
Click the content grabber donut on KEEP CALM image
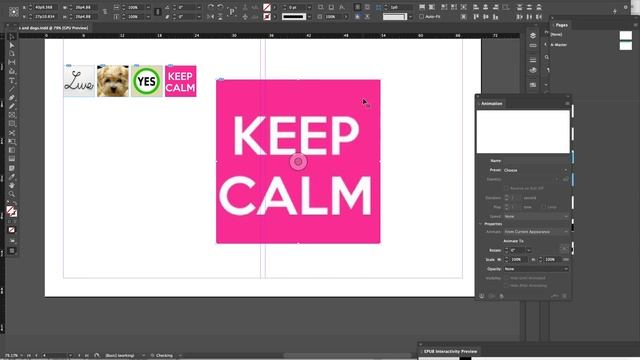[298, 162]
